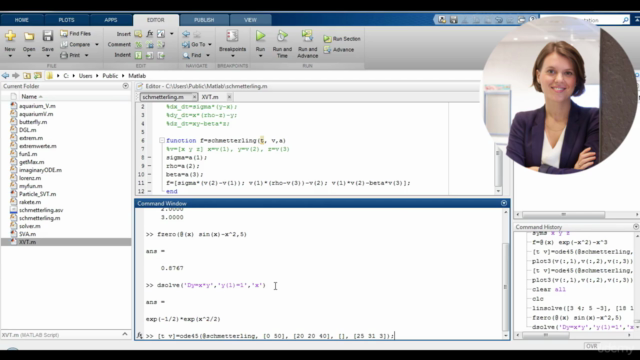Switch to the PUBLISH ribbon tab

(x=204, y=20)
